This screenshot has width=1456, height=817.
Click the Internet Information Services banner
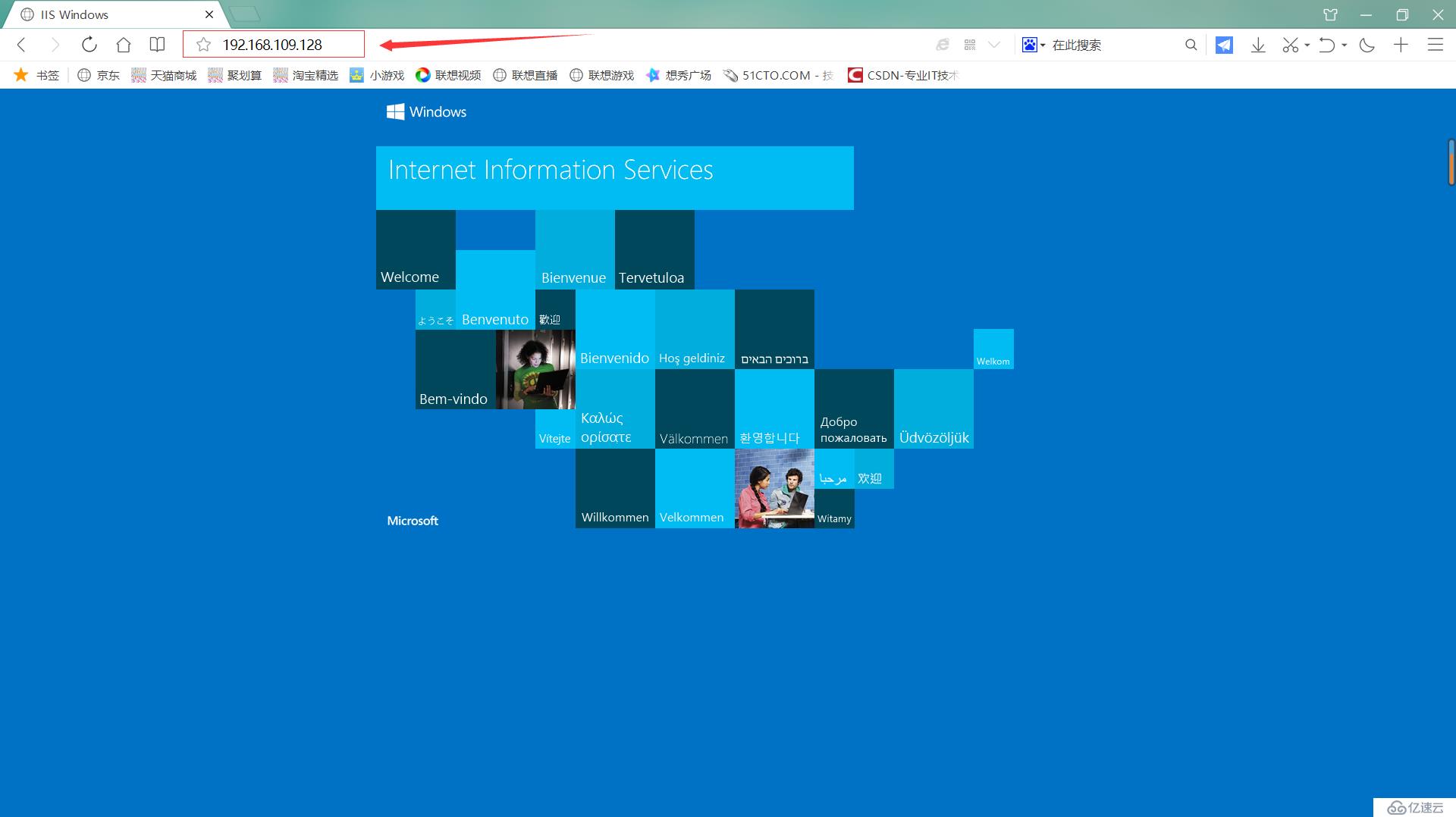pyautogui.click(x=615, y=177)
